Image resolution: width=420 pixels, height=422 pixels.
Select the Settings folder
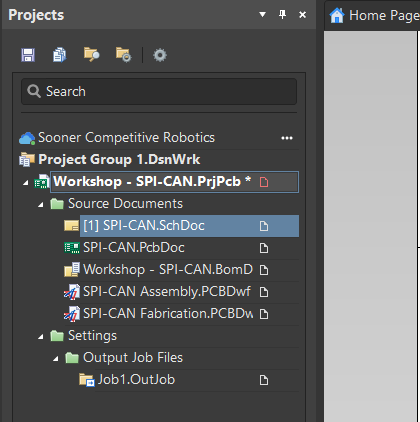pyautogui.click(x=92, y=336)
